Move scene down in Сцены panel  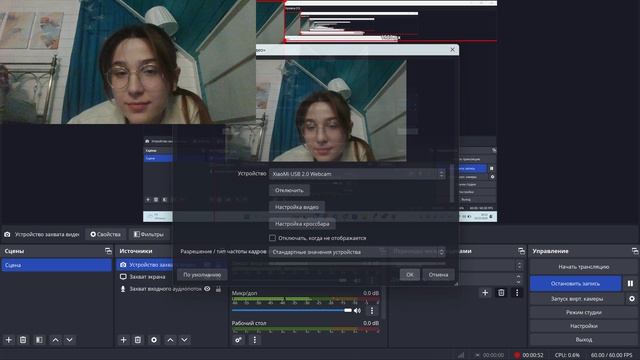click(x=70, y=340)
